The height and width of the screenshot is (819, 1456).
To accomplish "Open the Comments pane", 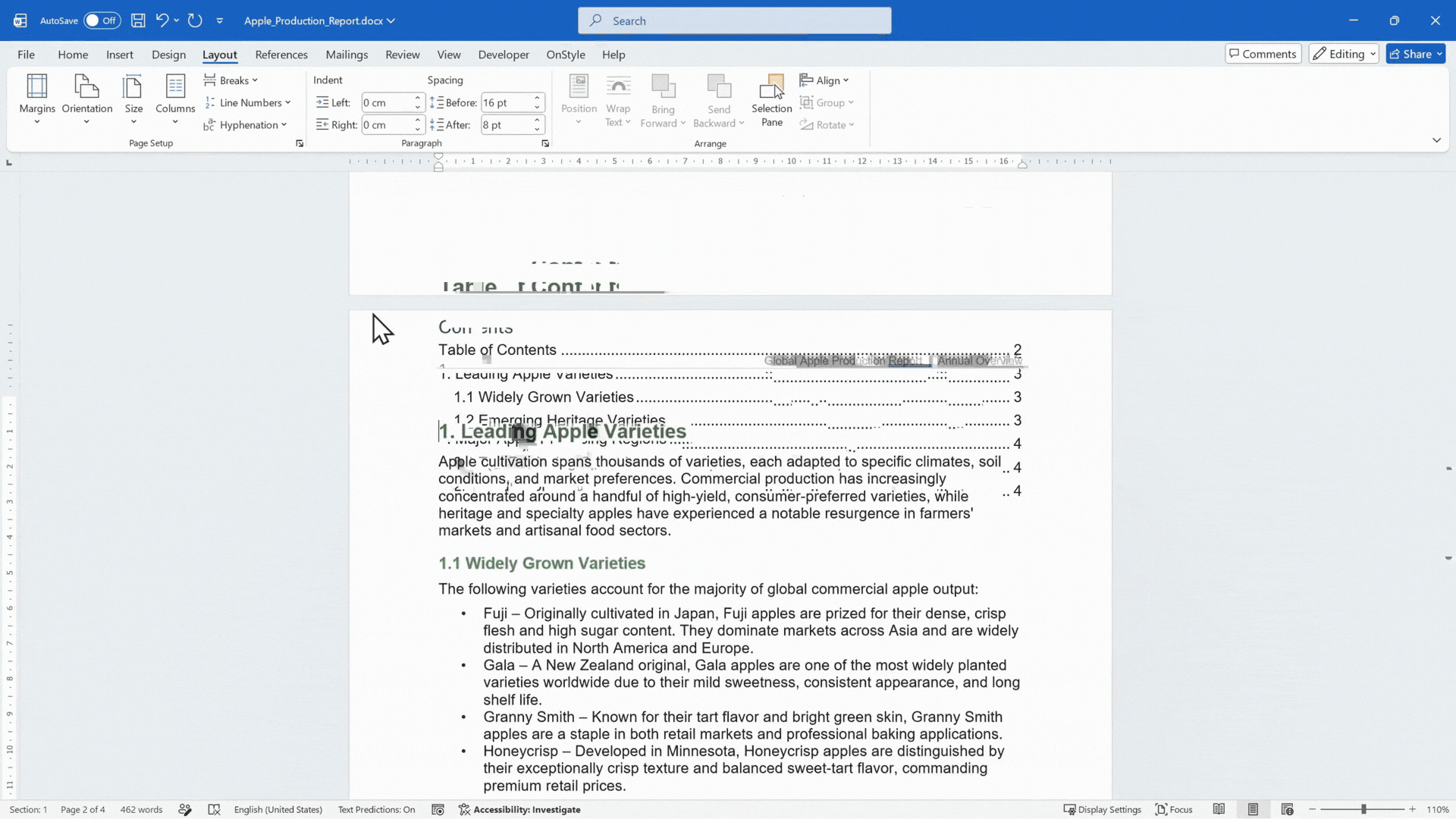I will [x=1263, y=54].
